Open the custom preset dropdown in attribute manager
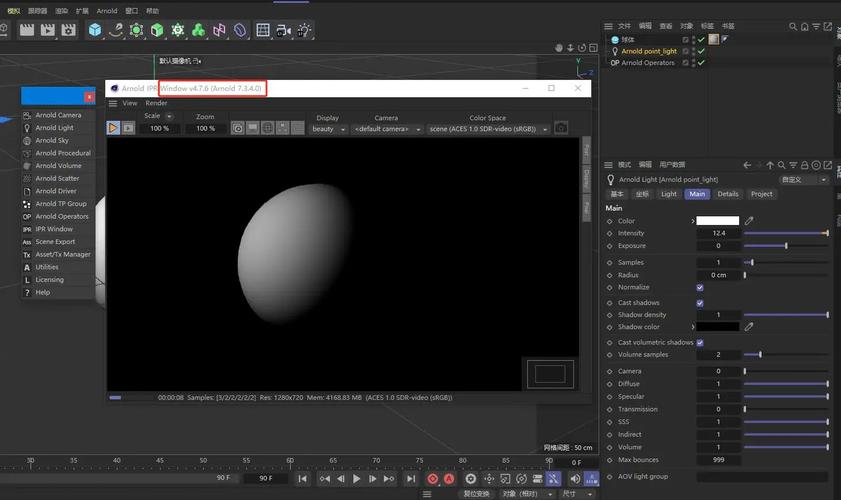This screenshot has height=500, width=841. pos(803,180)
